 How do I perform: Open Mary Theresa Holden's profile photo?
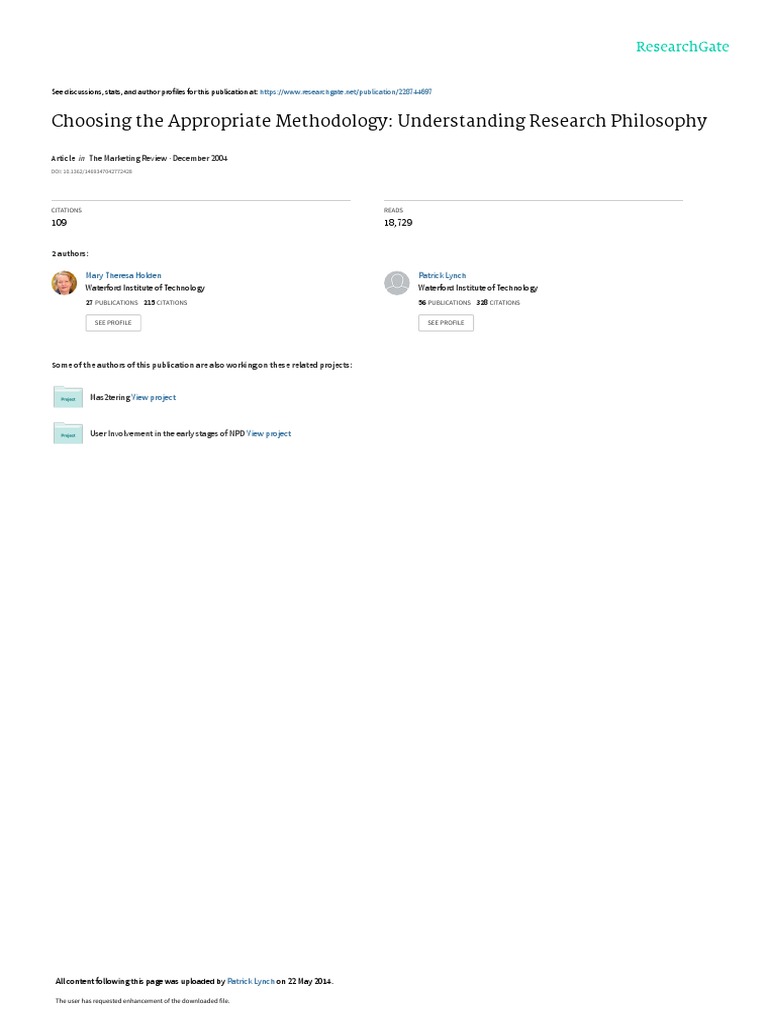pyautogui.click(x=64, y=283)
